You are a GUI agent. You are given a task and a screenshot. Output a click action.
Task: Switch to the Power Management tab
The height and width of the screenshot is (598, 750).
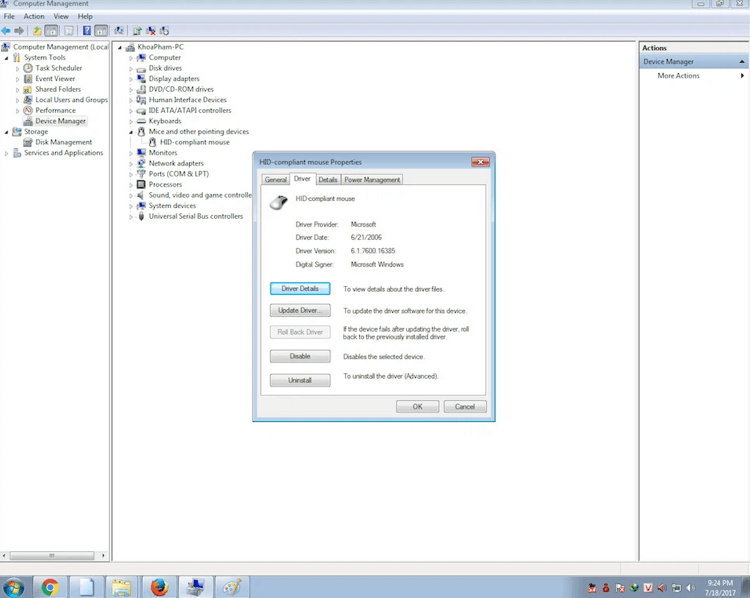tap(372, 180)
